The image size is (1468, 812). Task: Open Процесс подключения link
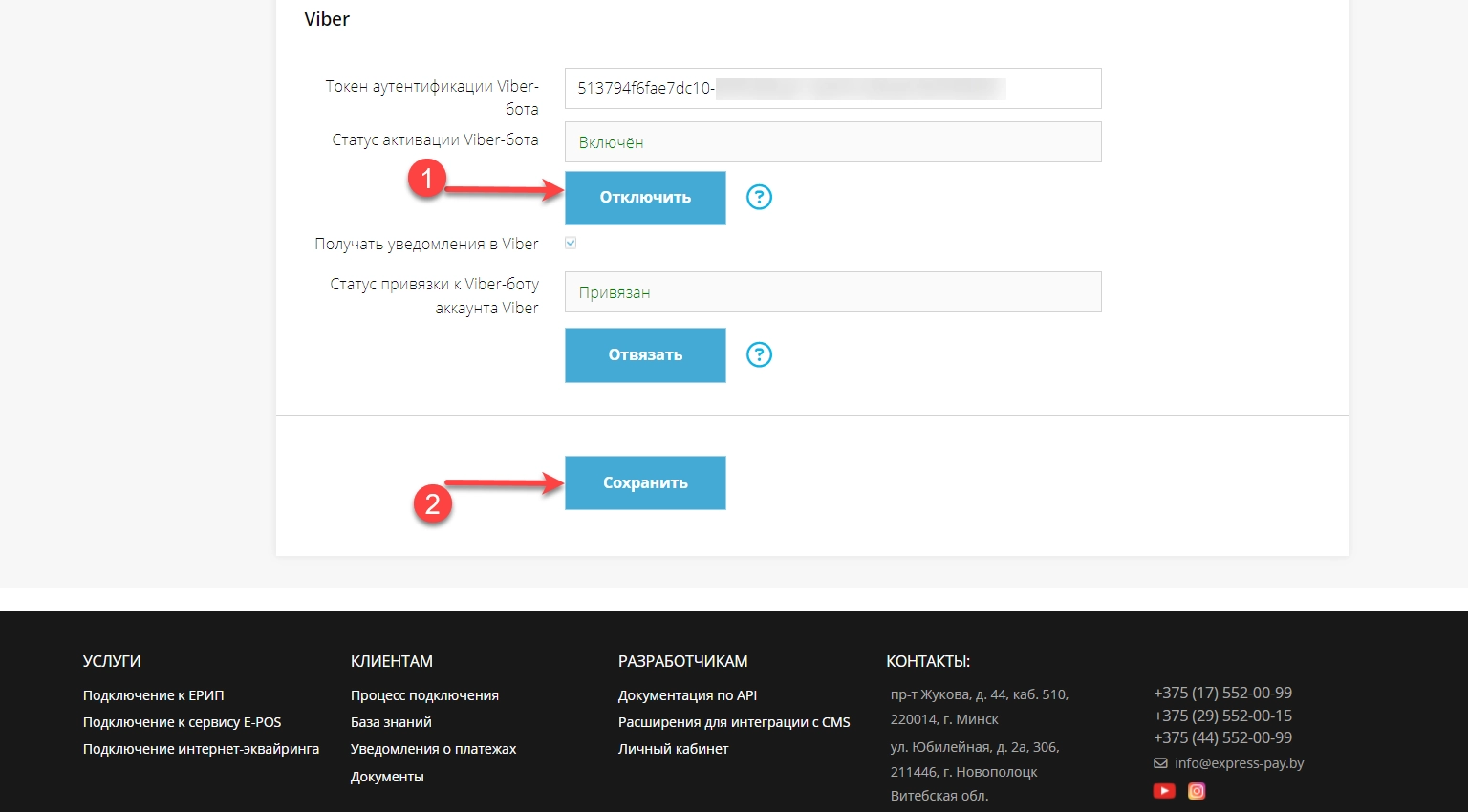[x=424, y=695]
